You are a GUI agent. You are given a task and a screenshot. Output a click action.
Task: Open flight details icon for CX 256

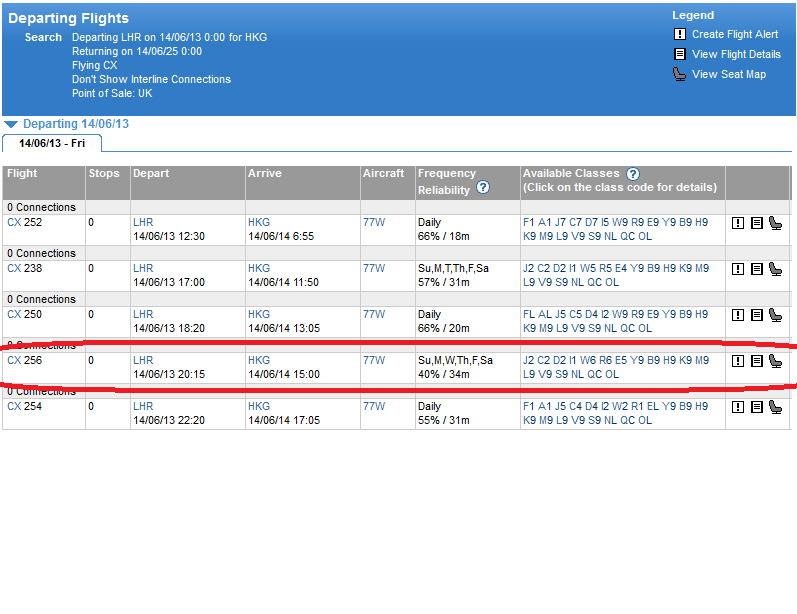[x=756, y=361]
